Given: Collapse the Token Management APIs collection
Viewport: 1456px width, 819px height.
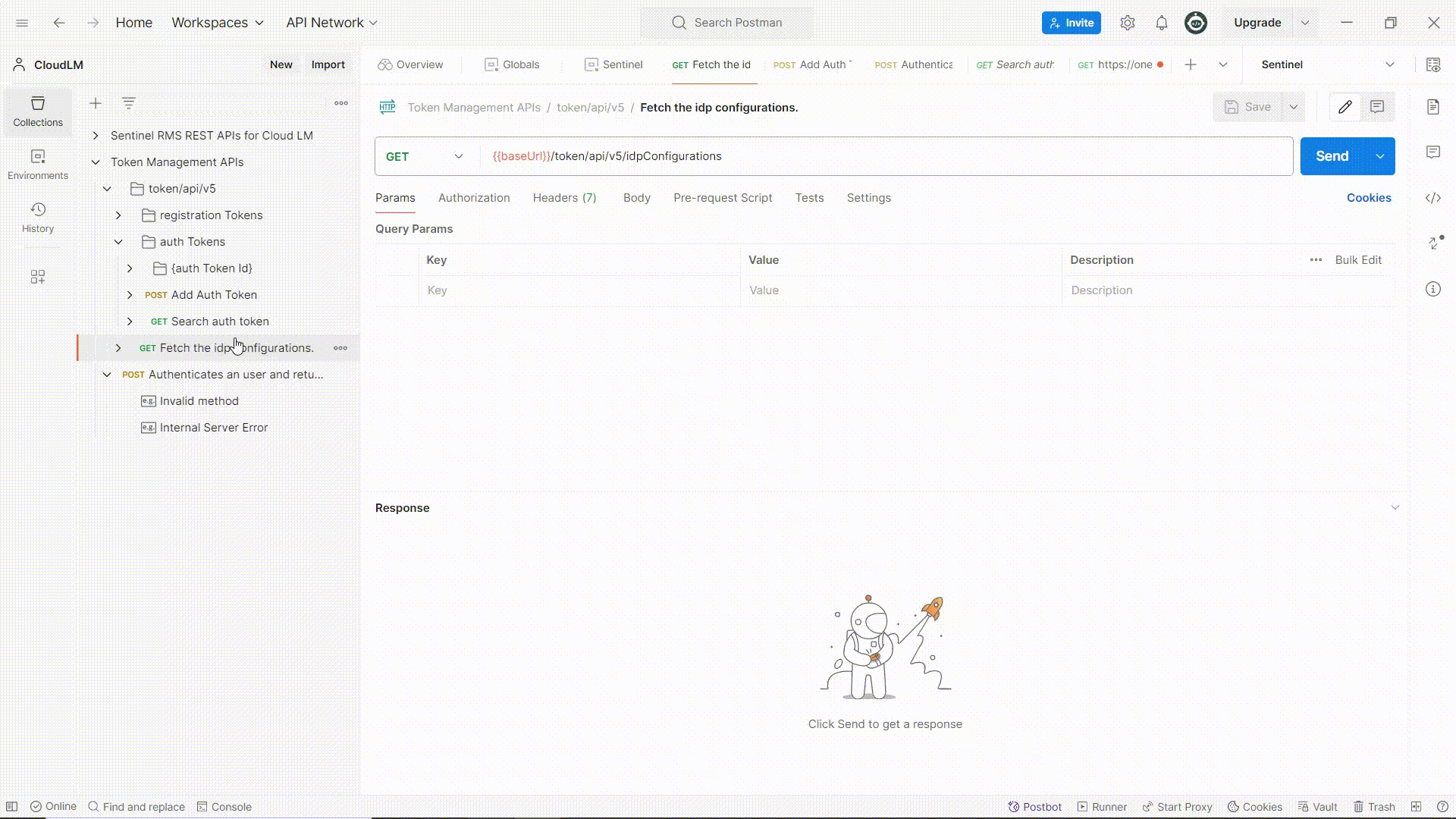Looking at the screenshot, I should (96, 162).
